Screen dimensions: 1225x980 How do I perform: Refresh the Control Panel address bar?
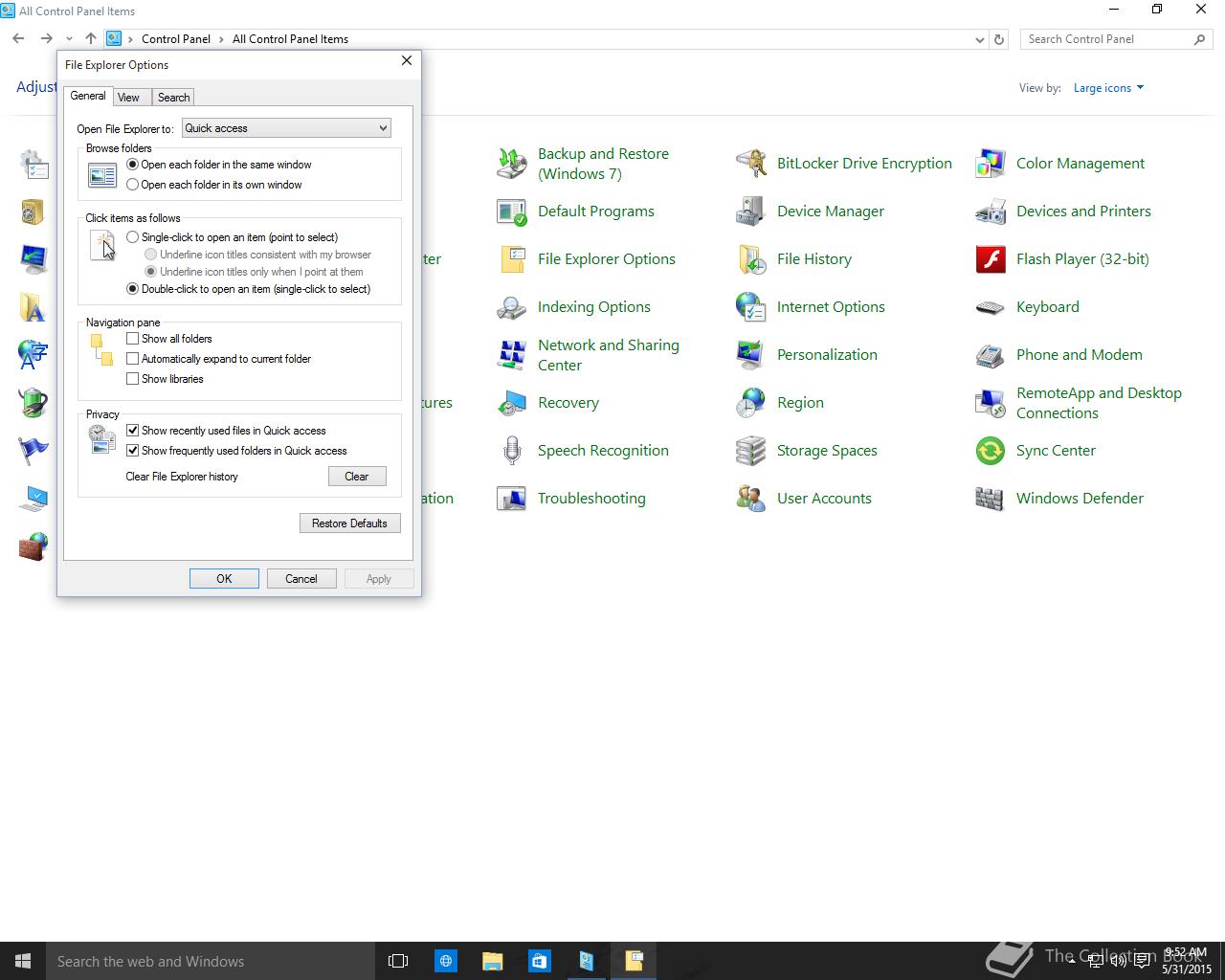(x=999, y=40)
